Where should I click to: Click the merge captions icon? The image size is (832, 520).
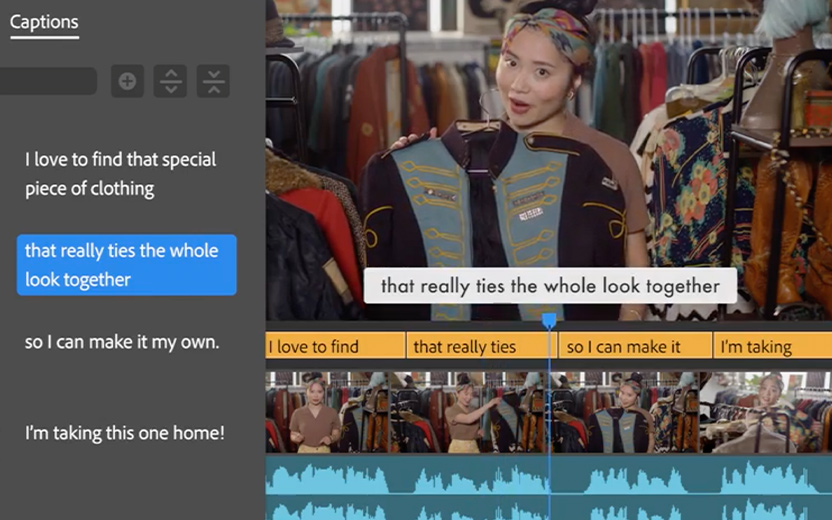[213, 81]
